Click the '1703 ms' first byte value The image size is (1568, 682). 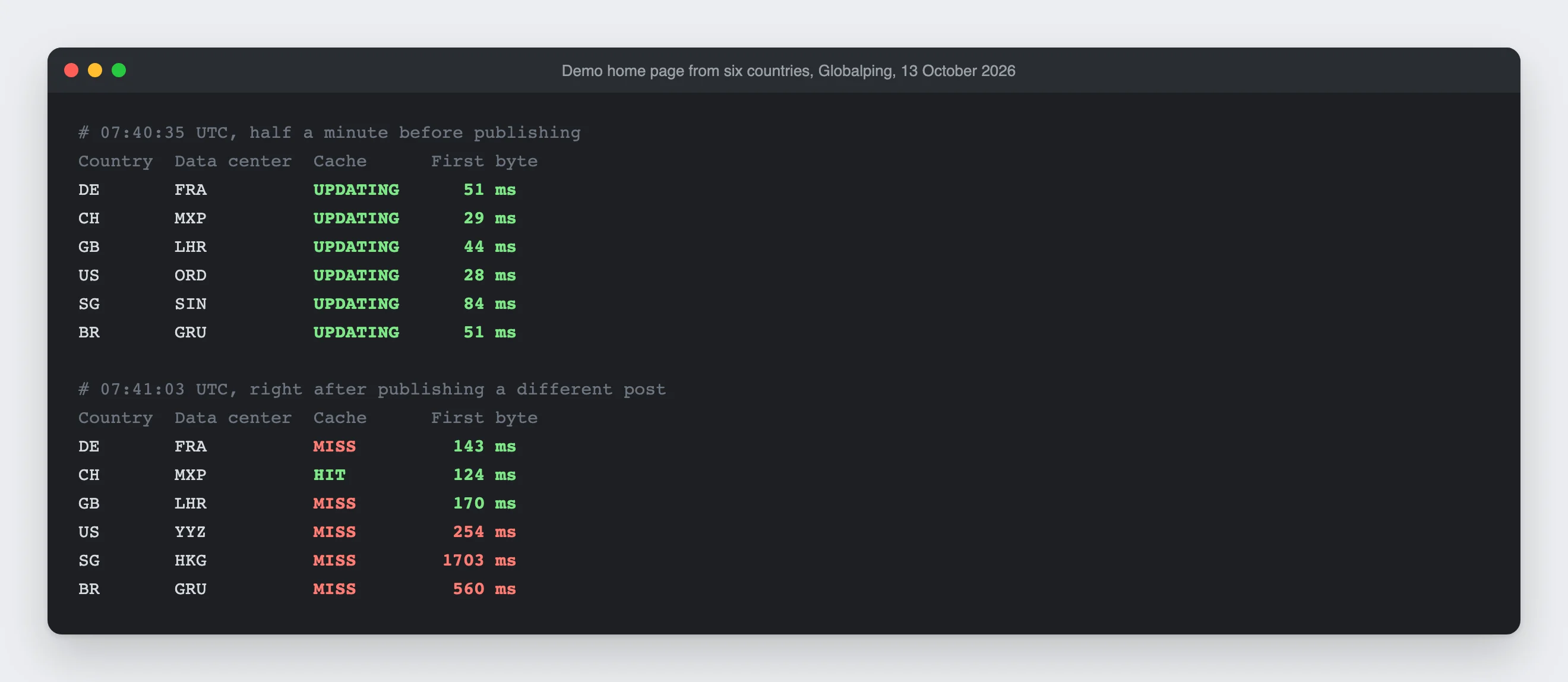pos(479,561)
